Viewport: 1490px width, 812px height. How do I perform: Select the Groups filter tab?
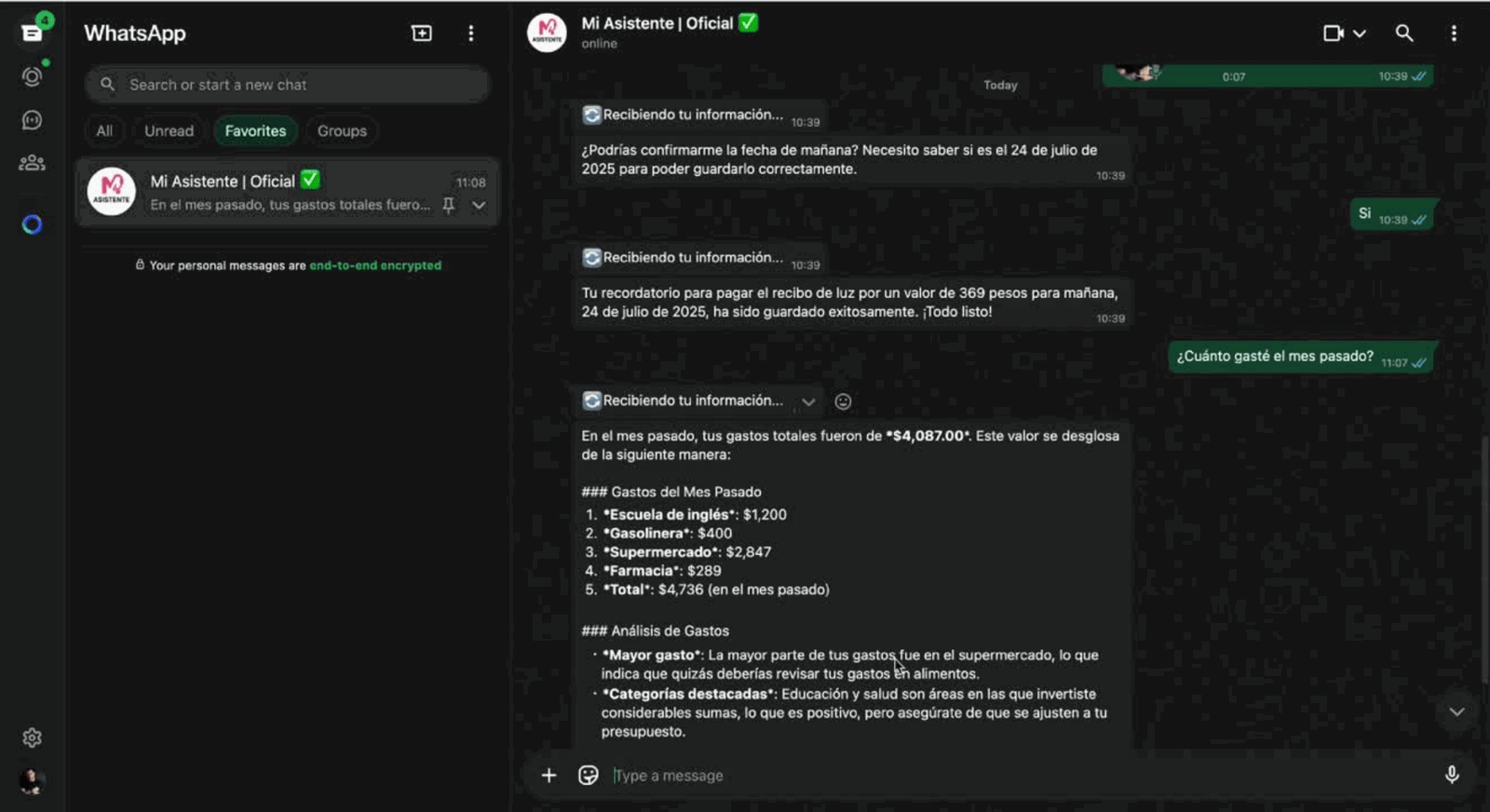pyautogui.click(x=342, y=131)
